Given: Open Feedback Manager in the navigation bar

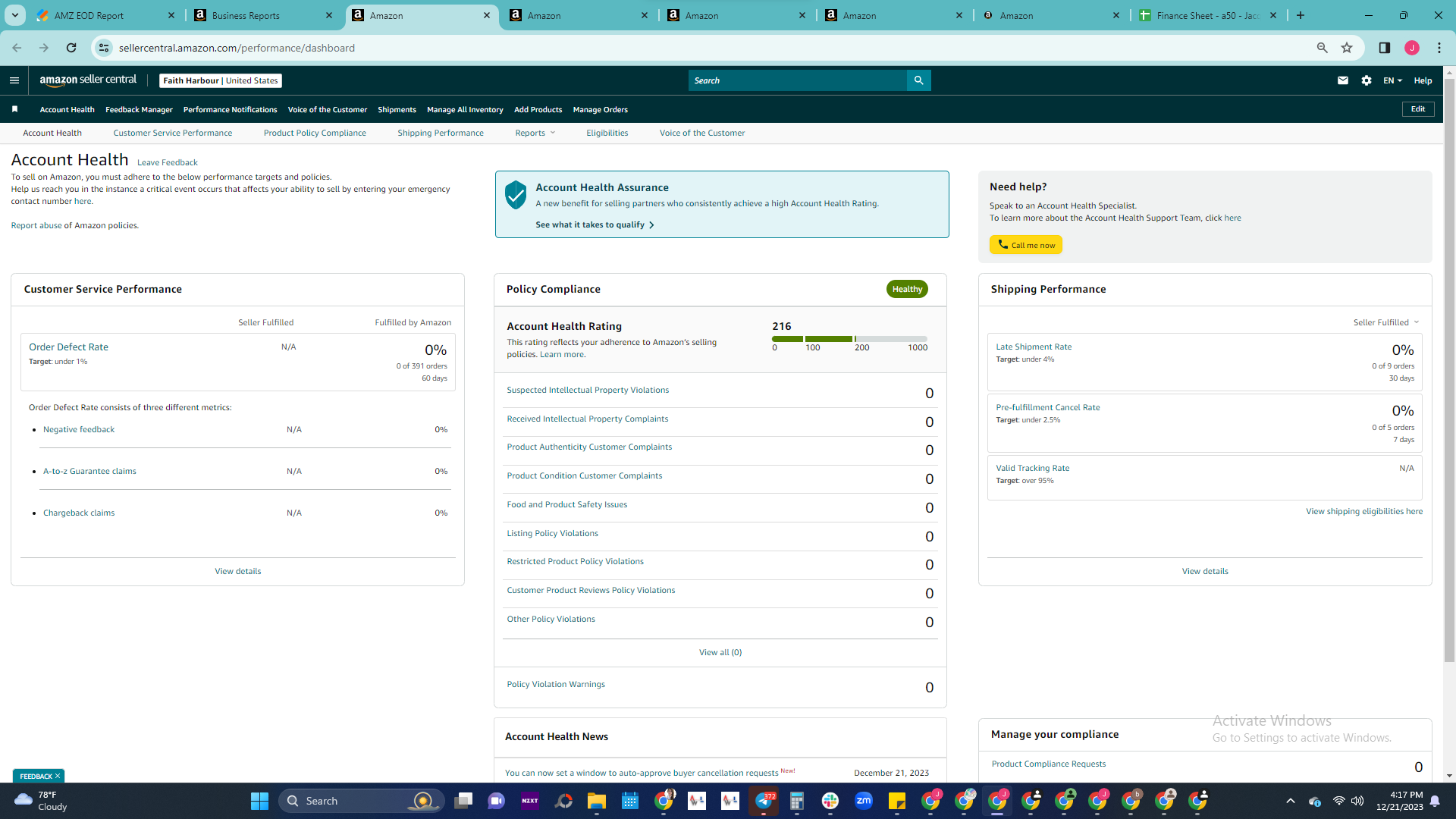Looking at the screenshot, I should click(x=139, y=109).
